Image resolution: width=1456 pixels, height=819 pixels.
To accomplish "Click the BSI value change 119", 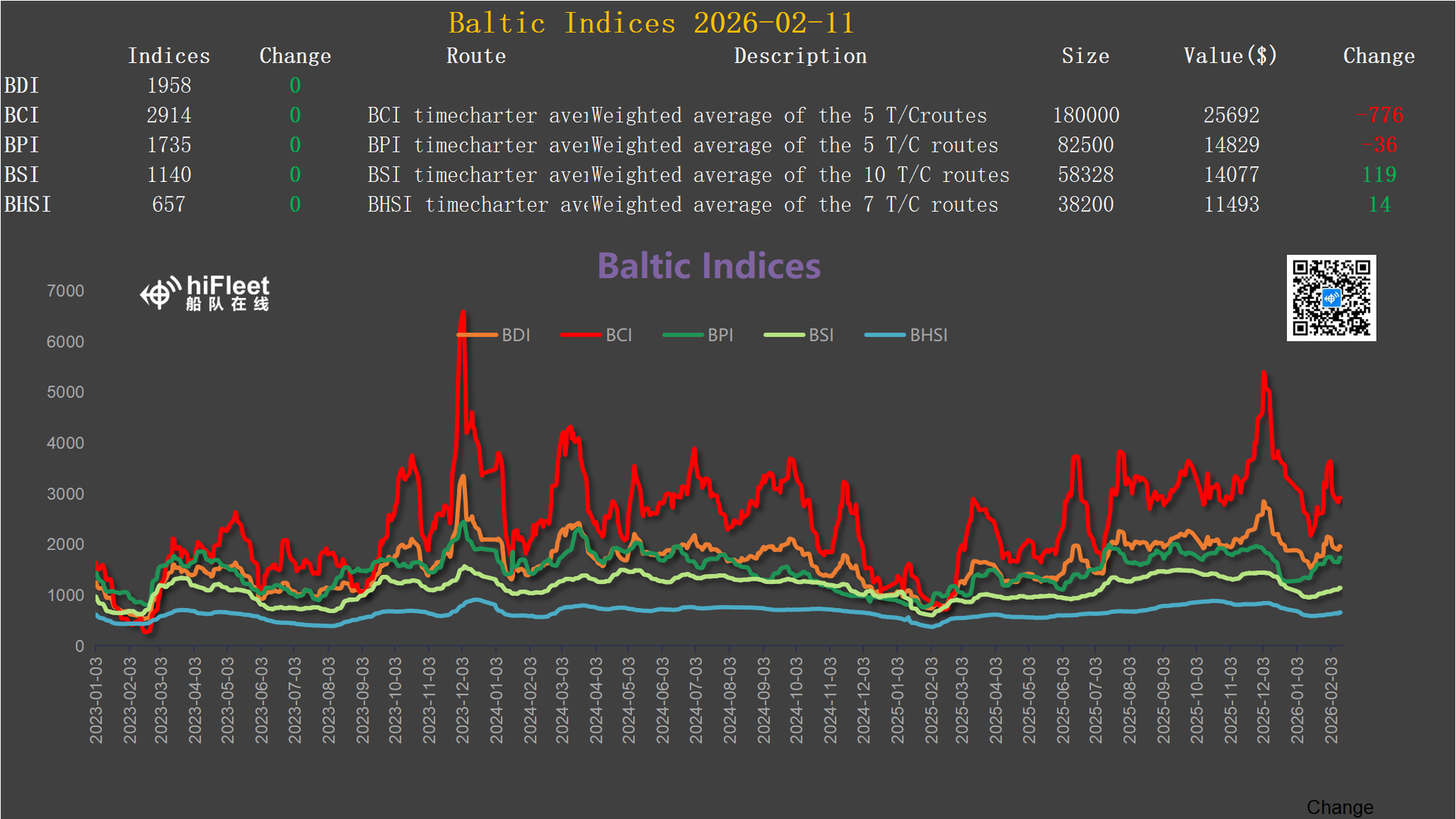I will 1379,175.
